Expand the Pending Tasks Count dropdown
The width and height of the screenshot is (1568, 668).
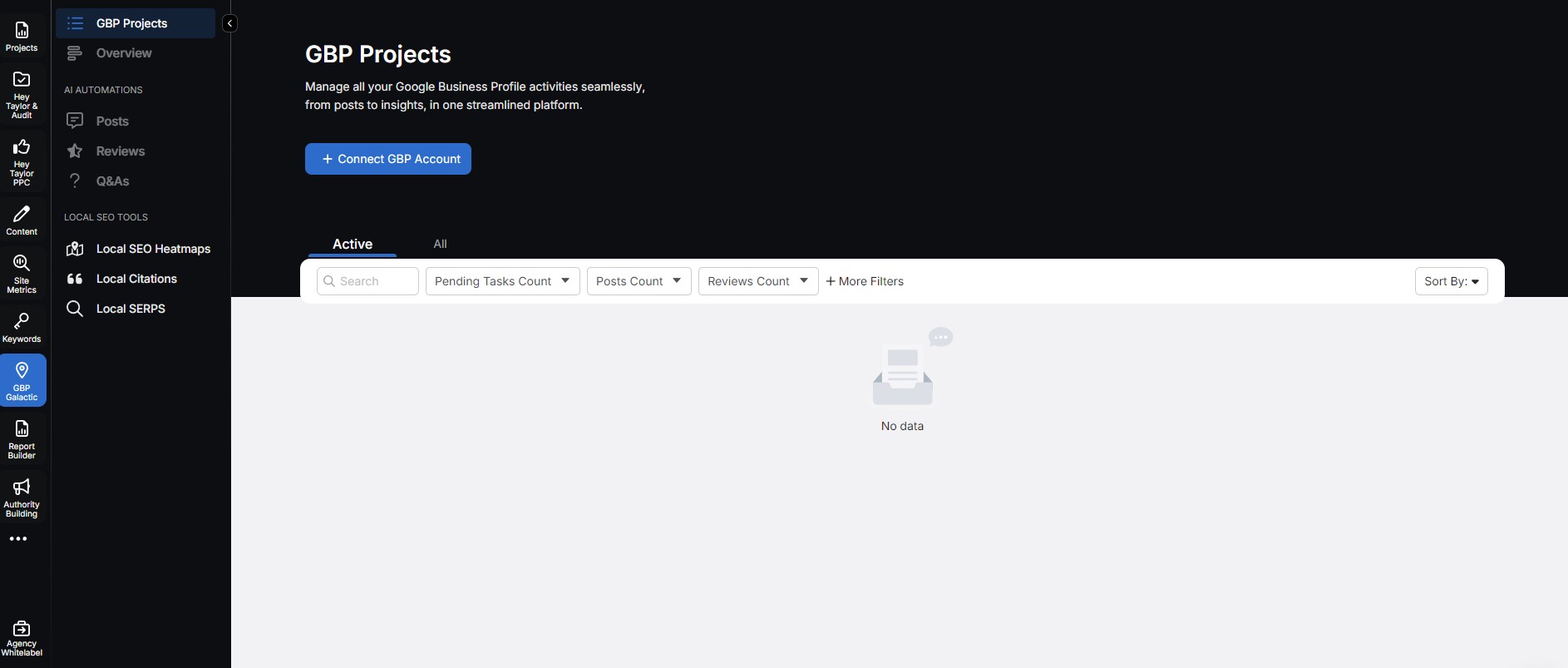point(502,281)
